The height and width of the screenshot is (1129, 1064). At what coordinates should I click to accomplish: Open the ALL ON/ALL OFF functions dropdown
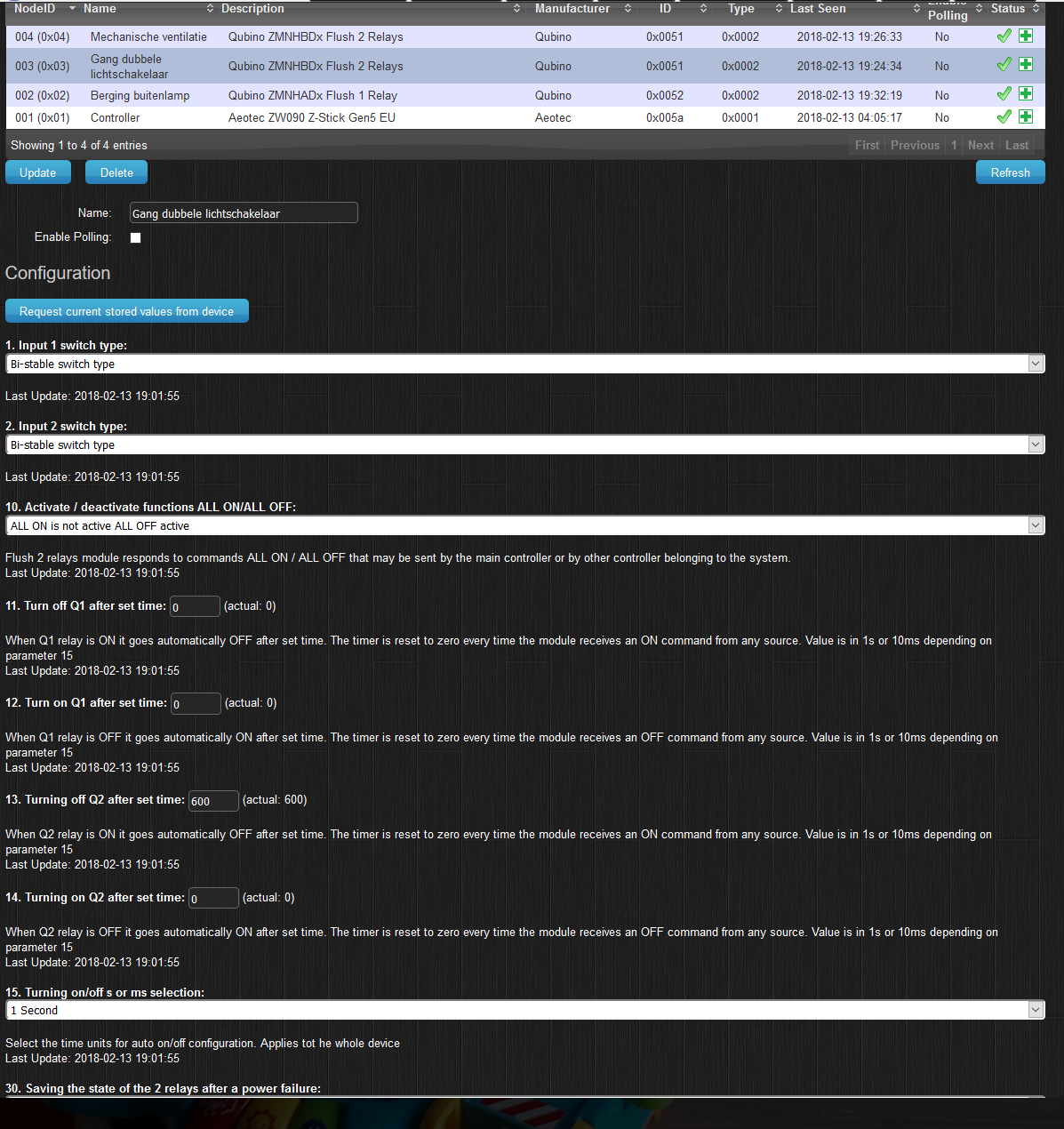pos(1035,524)
